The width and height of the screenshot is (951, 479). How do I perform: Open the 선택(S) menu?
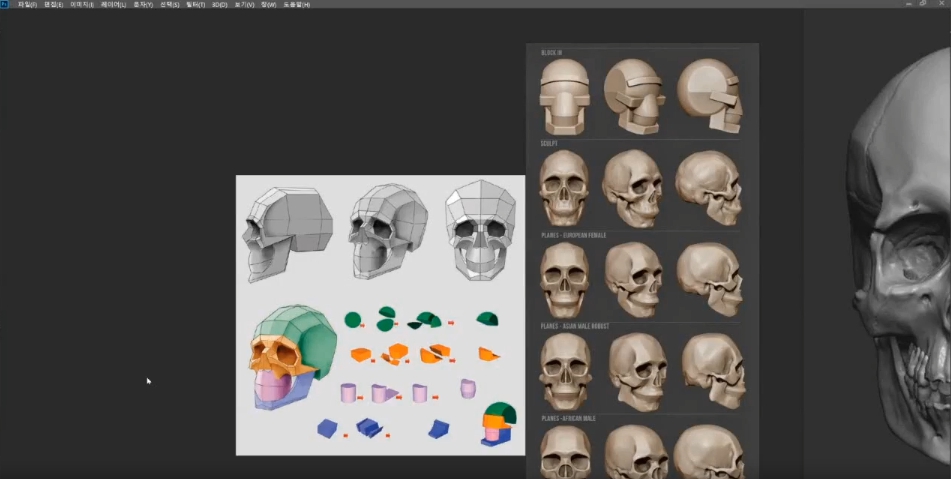point(169,4)
